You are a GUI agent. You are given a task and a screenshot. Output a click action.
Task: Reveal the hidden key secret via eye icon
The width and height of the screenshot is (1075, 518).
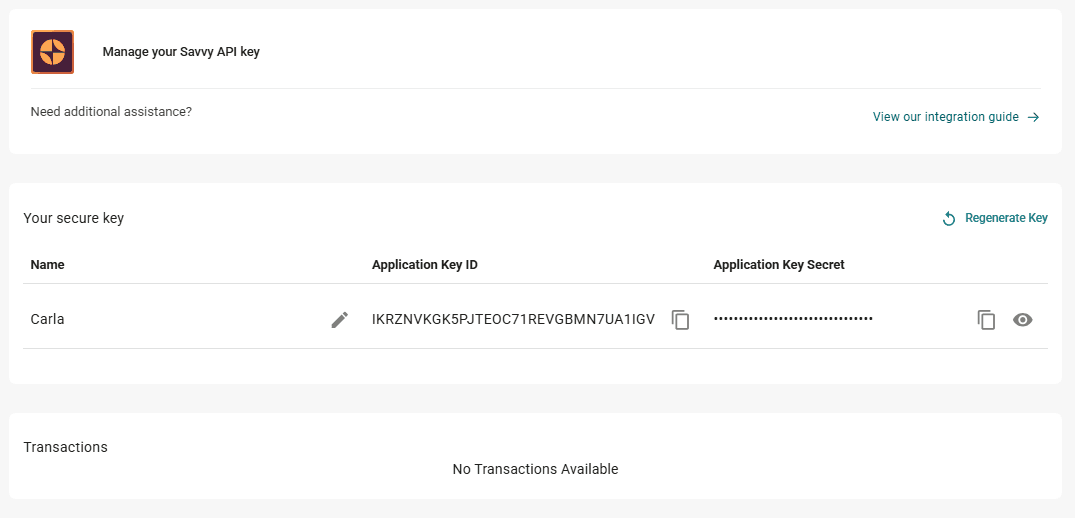[x=1022, y=320]
